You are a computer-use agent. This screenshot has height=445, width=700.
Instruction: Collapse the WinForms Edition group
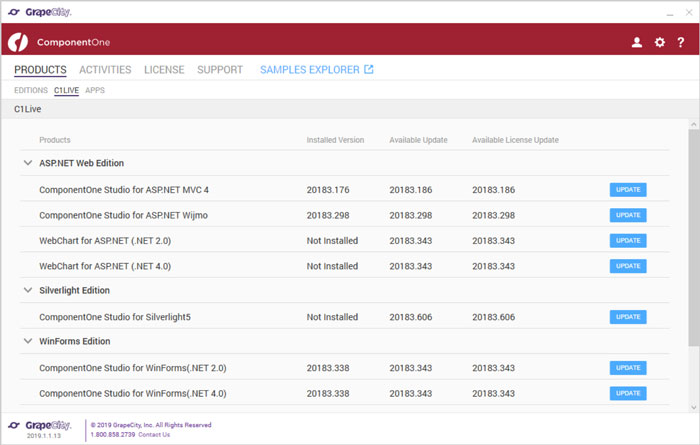coord(28,341)
